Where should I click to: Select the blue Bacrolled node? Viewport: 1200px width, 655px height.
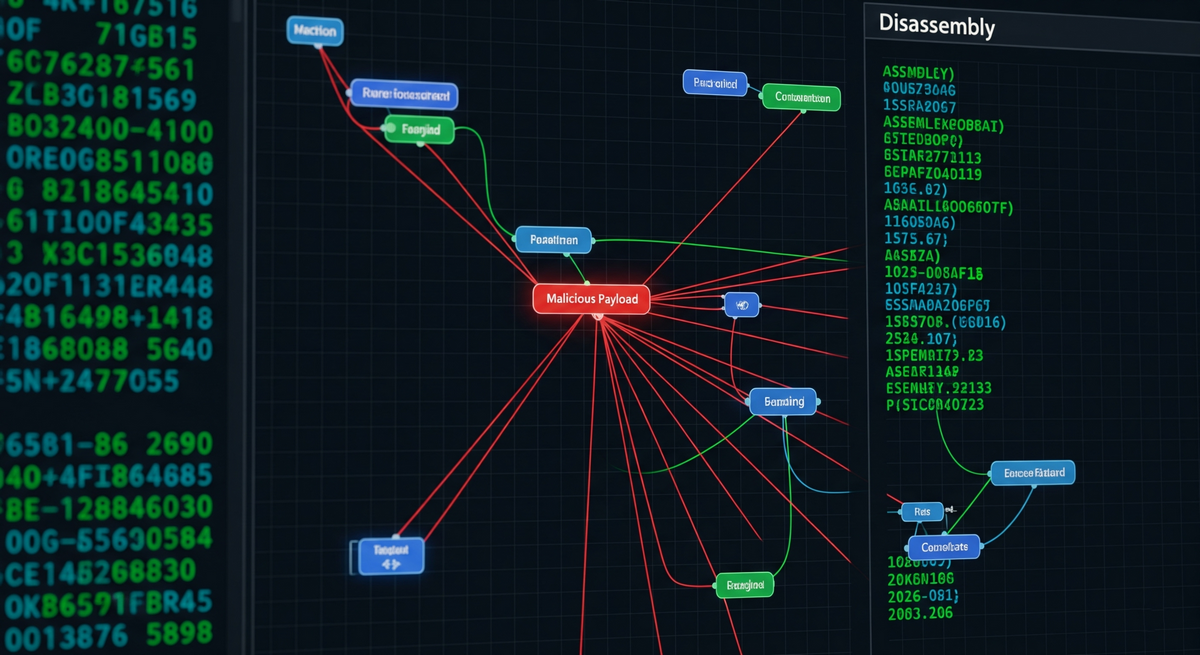pyautogui.click(x=715, y=83)
